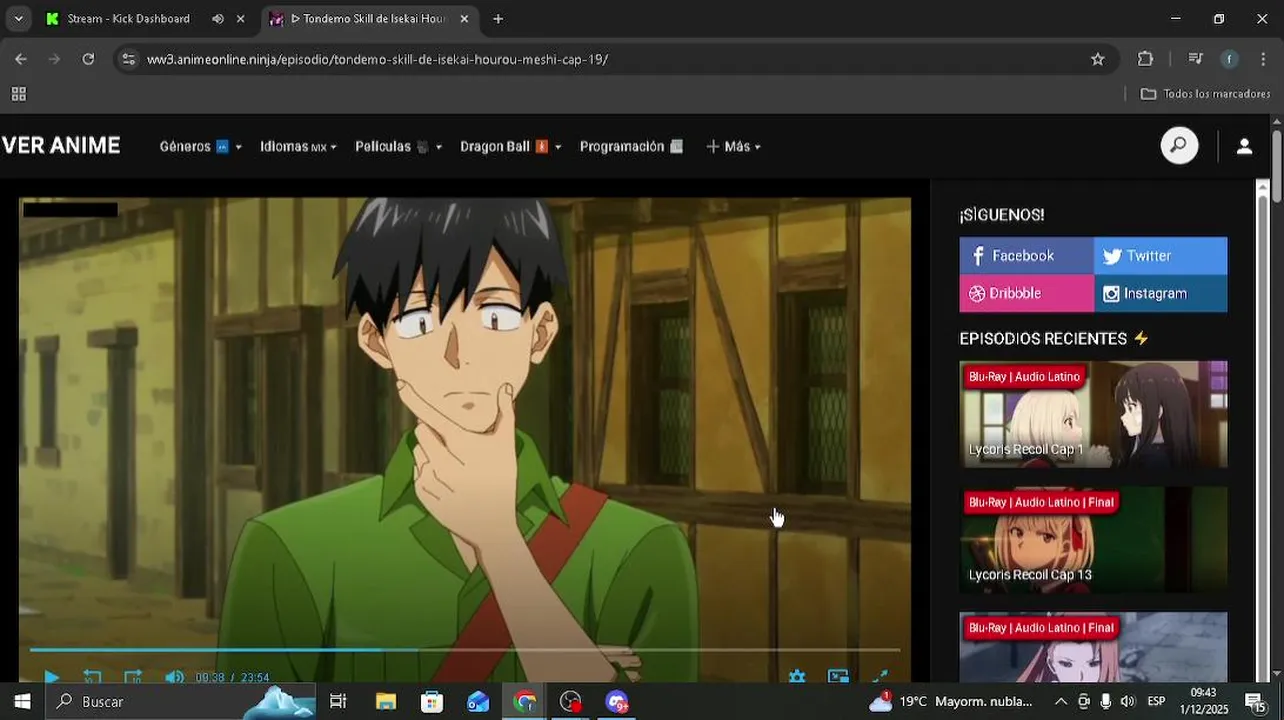This screenshot has width=1284, height=720.
Task: Select the Tondemo Skill de Isekai tab
Action: coord(368,18)
